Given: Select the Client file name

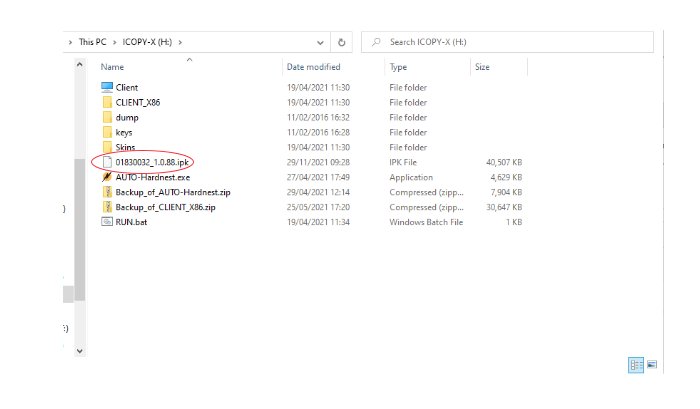Looking at the screenshot, I should pos(127,88).
